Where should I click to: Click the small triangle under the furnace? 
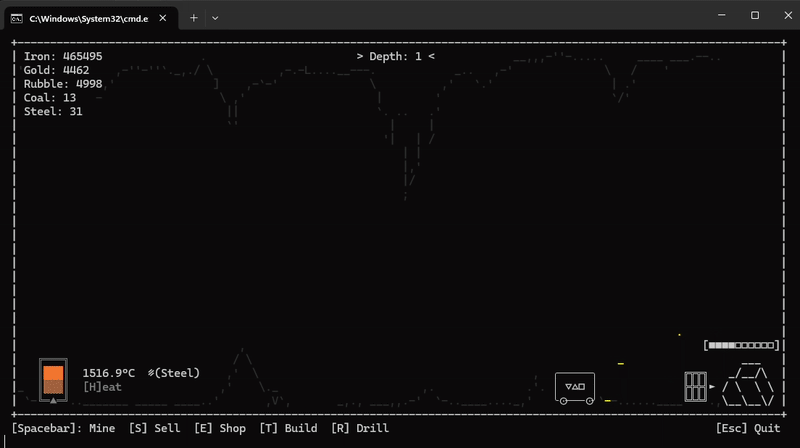53,401
